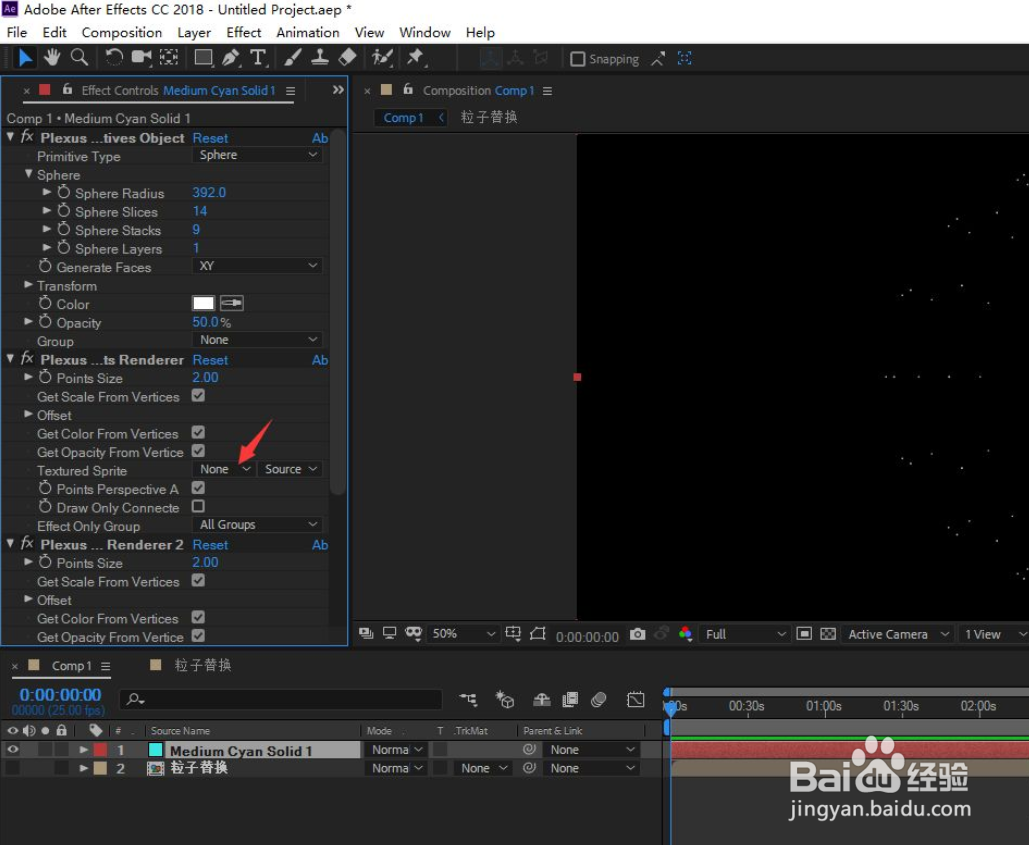
Task: Open the Composition menu
Action: tap(121, 32)
